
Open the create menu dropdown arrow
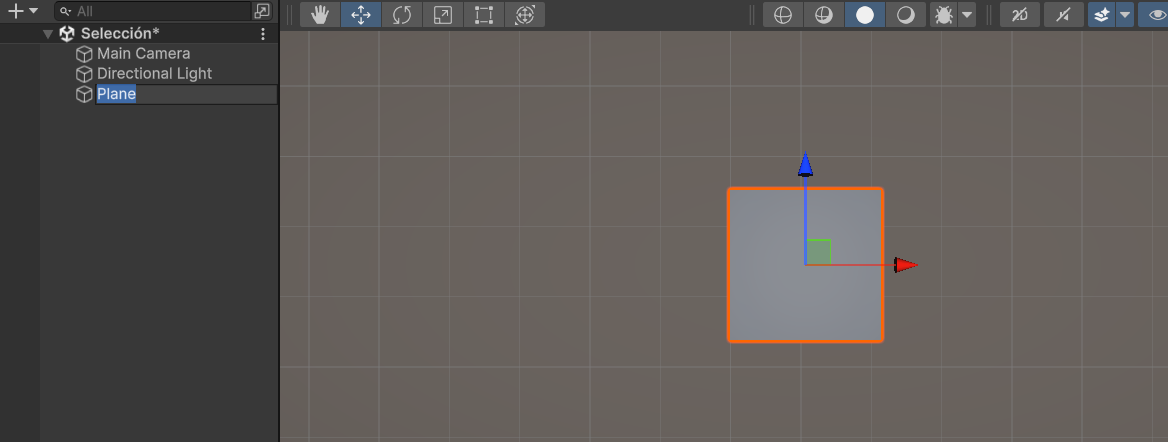click(x=34, y=11)
